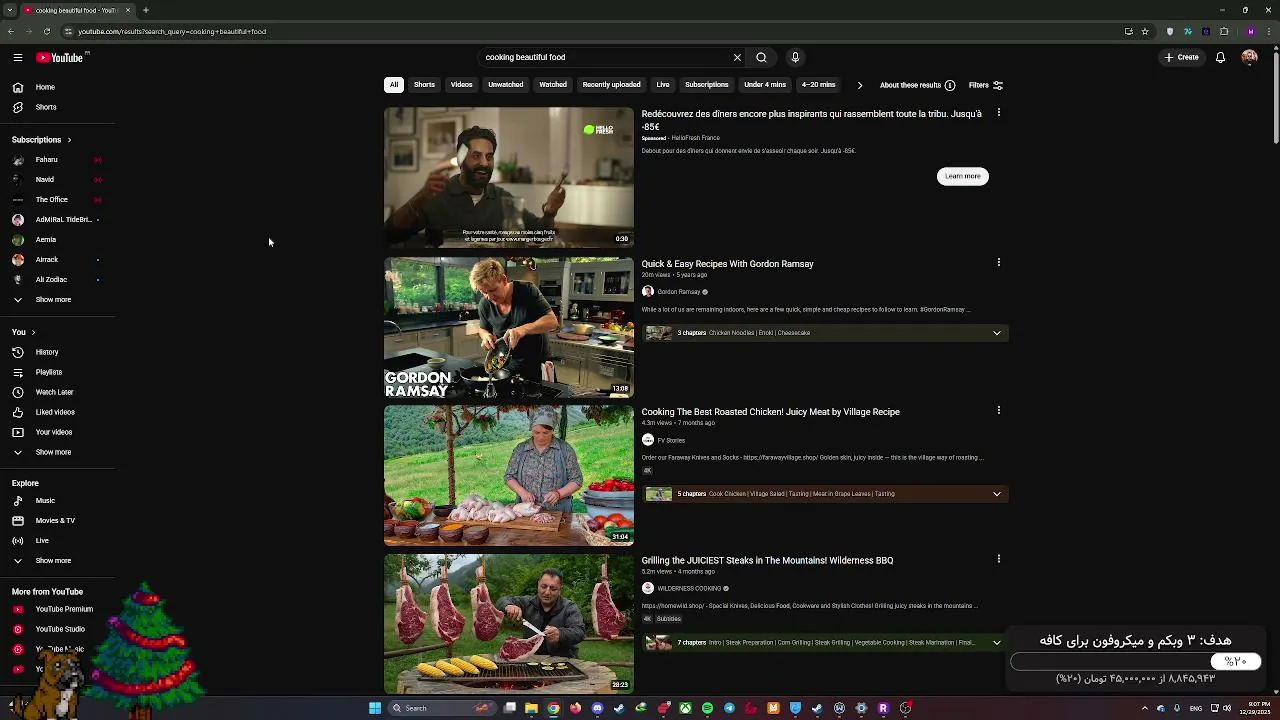Image resolution: width=1280 pixels, height=720 pixels.
Task: Click Learn more on the HelloFresh ad
Action: pos(963,176)
